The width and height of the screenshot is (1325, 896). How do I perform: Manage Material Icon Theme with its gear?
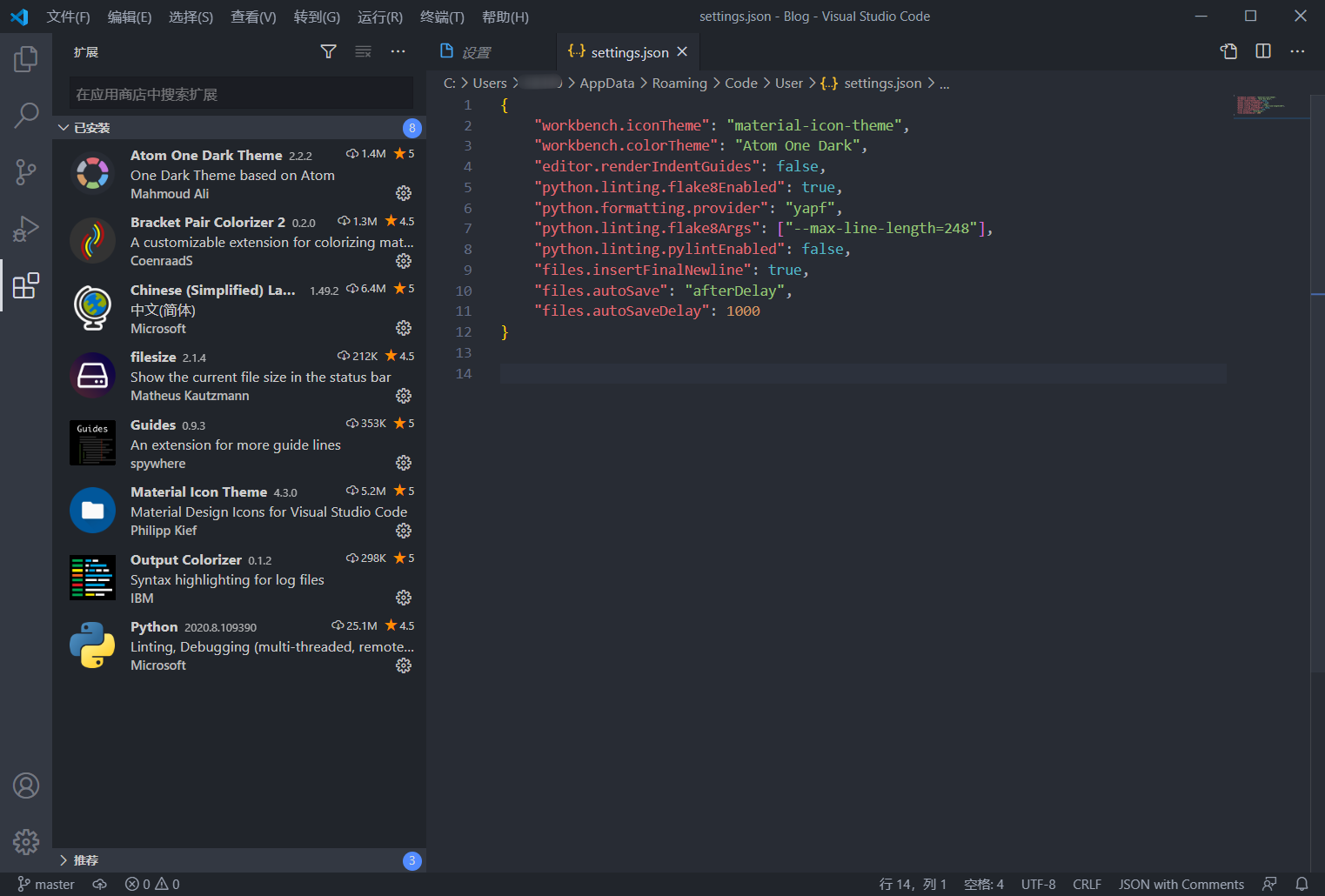(x=404, y=531)
